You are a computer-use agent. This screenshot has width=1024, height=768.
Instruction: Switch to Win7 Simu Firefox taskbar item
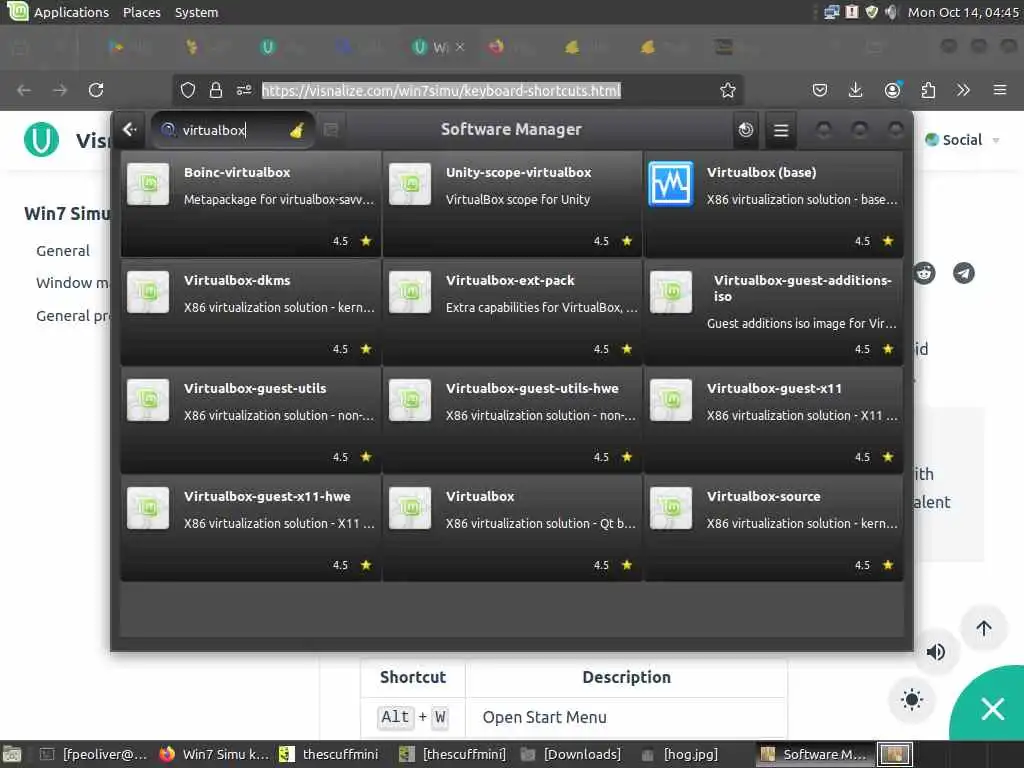point(215,754)
